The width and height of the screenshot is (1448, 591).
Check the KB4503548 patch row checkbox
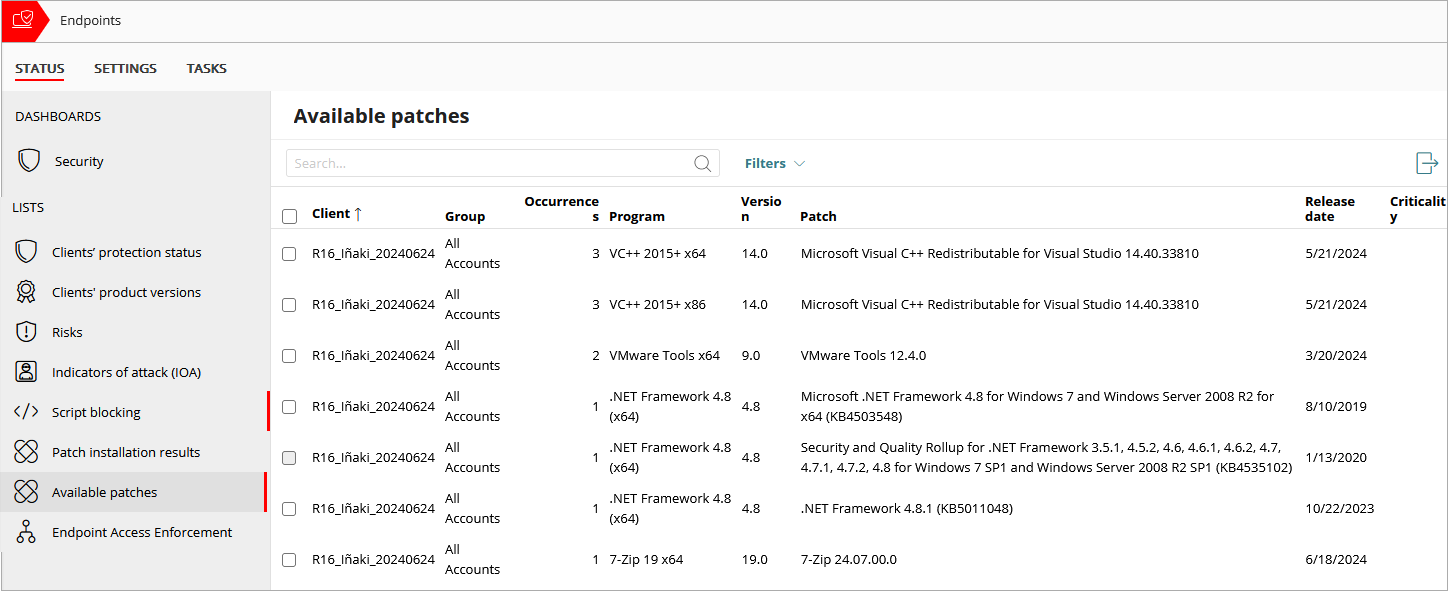pos(289,407)
